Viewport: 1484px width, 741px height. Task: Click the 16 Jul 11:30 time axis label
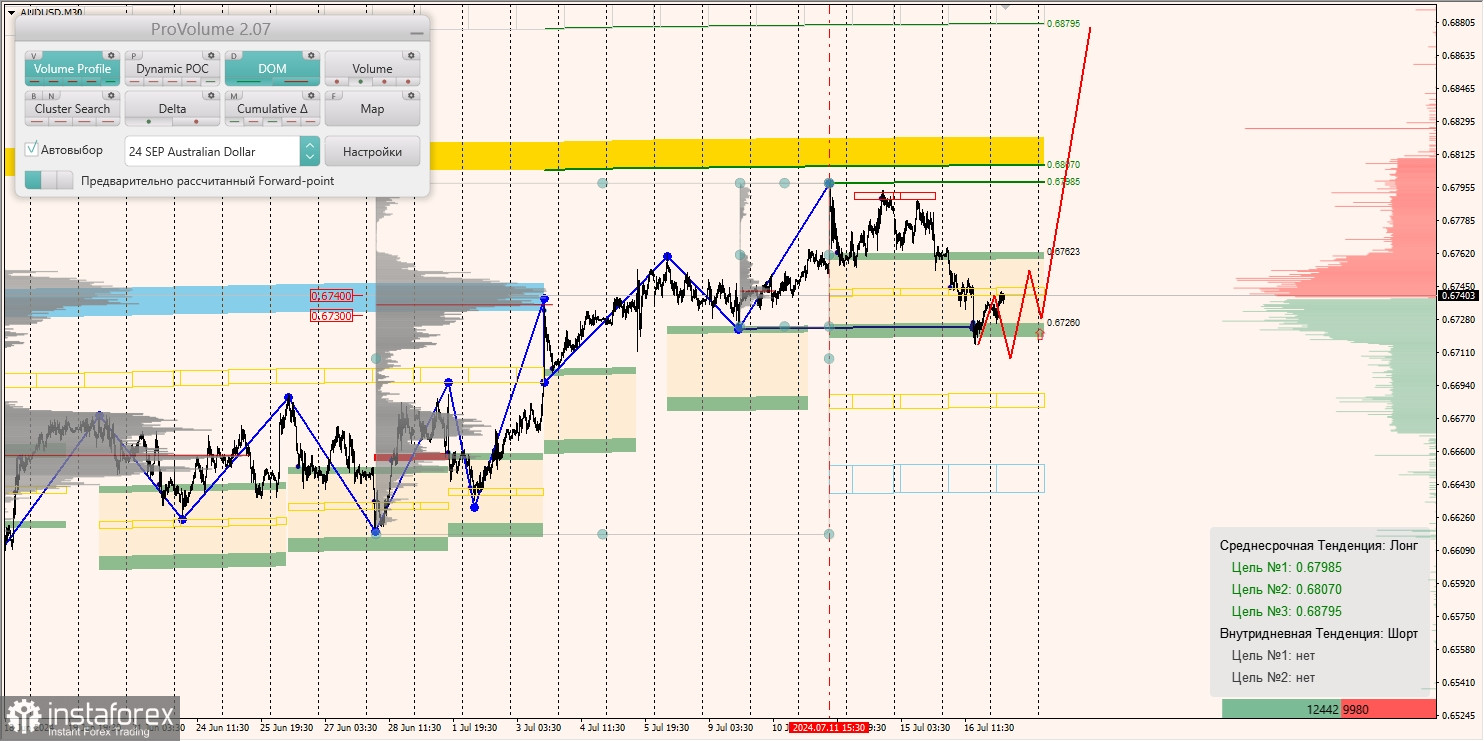coord(989,728)
